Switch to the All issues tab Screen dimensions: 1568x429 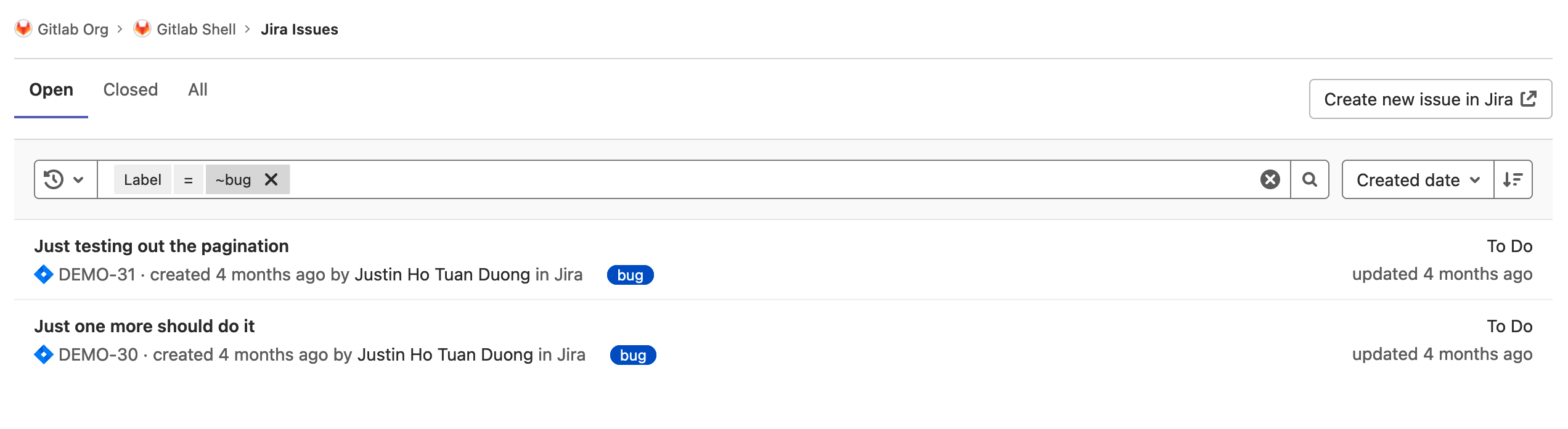click(198, 89)
